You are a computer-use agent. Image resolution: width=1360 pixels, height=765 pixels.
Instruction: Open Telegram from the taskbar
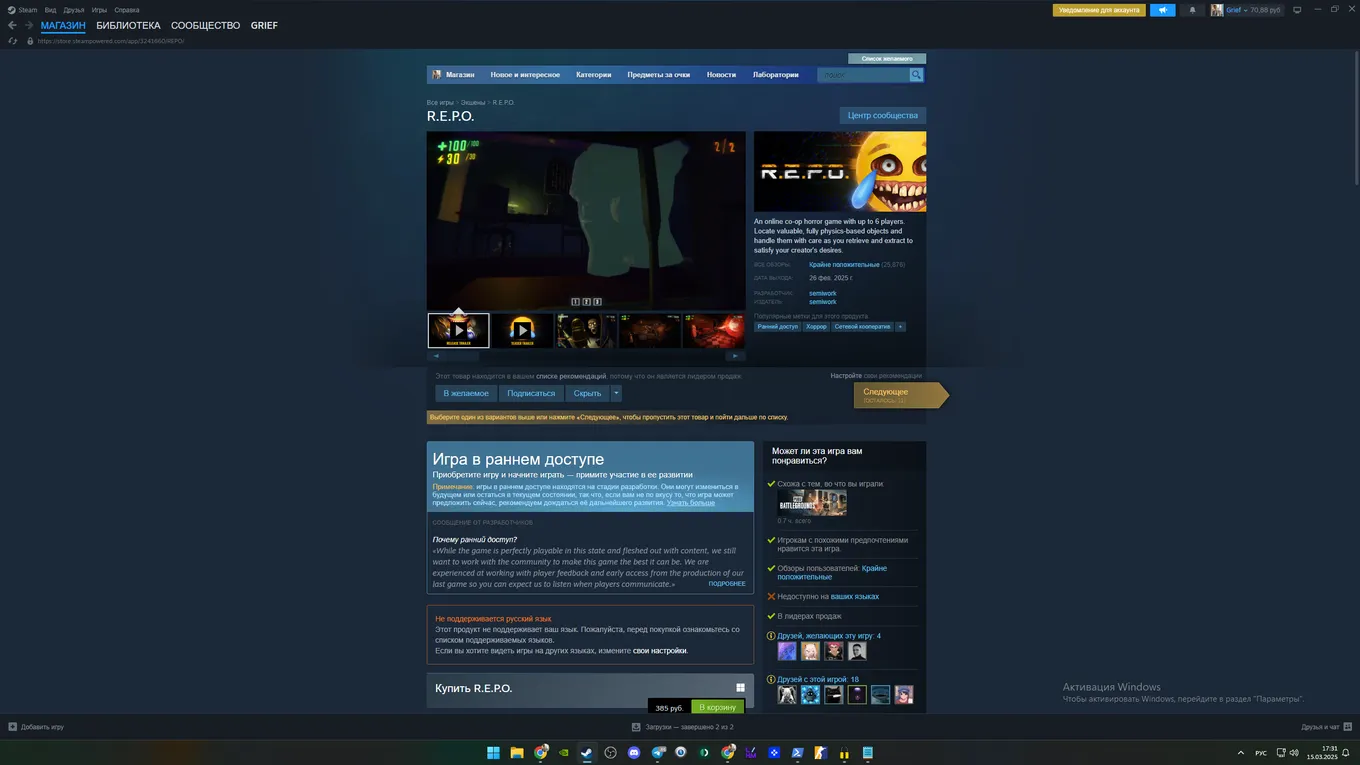(x=658, y=752)
